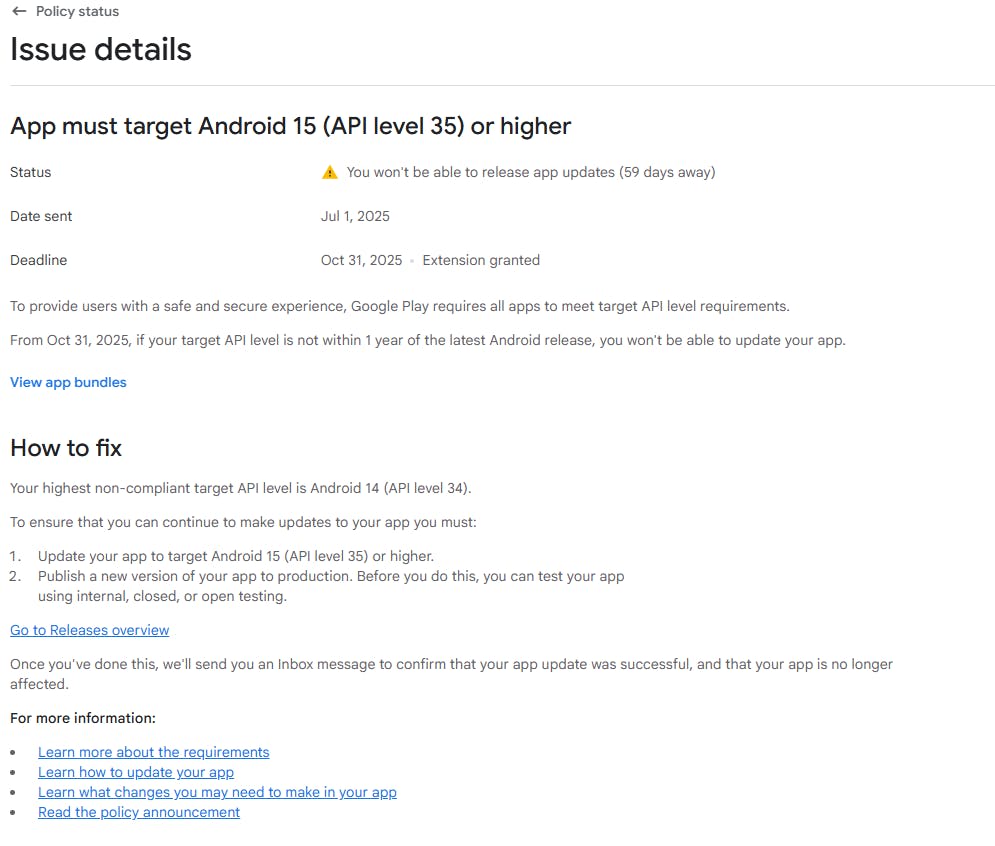
Task: Click the App must target Android 15 heading
Action: (290, 126)
